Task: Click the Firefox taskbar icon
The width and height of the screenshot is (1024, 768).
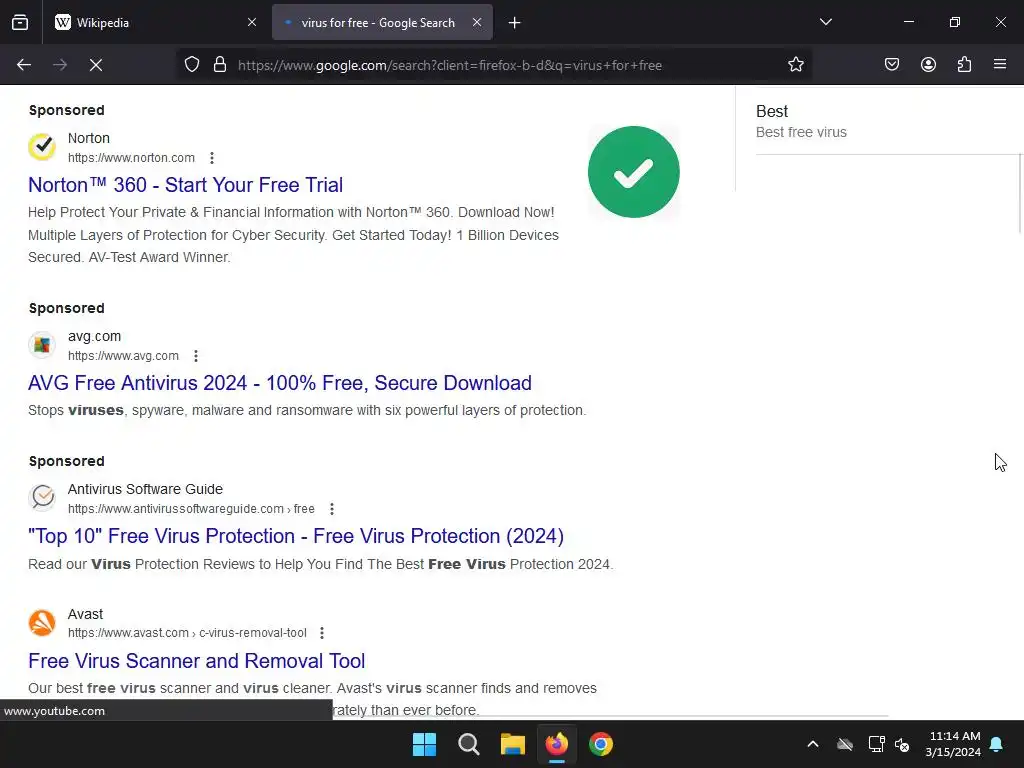Action: point(557,744)
